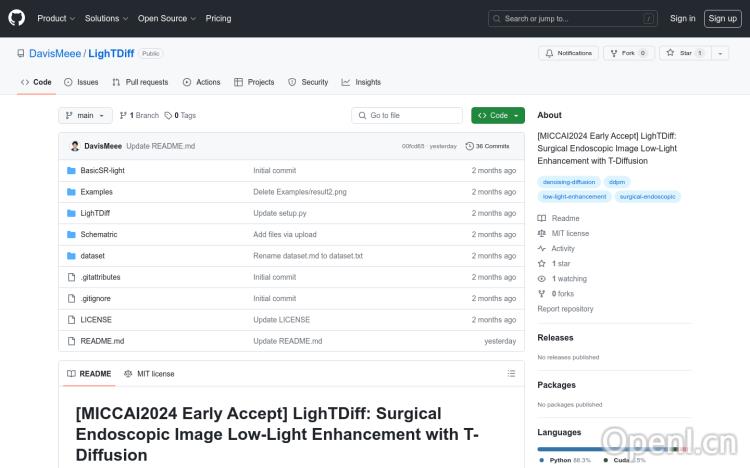Open the denoising-diffusion topic tag
Image resolution: width=750 pixels, height=468 pixels.
569,182
